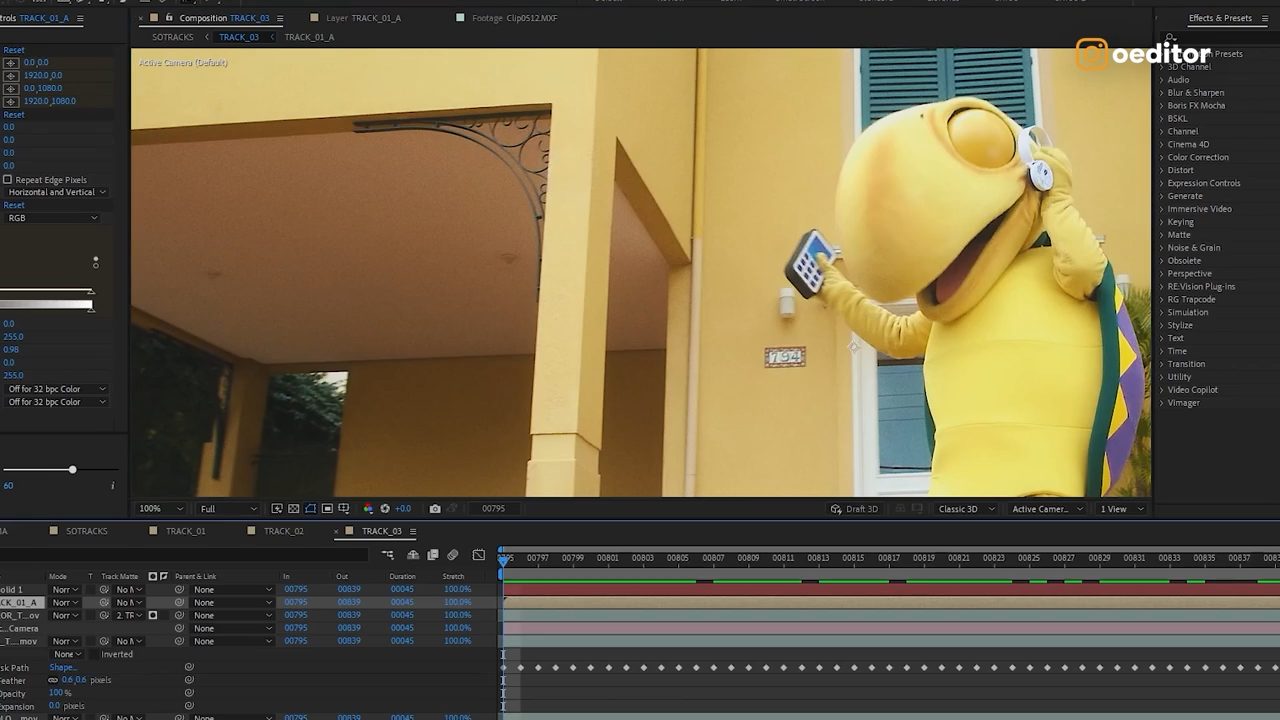Expand the Keying effects category

(1161, 222)
